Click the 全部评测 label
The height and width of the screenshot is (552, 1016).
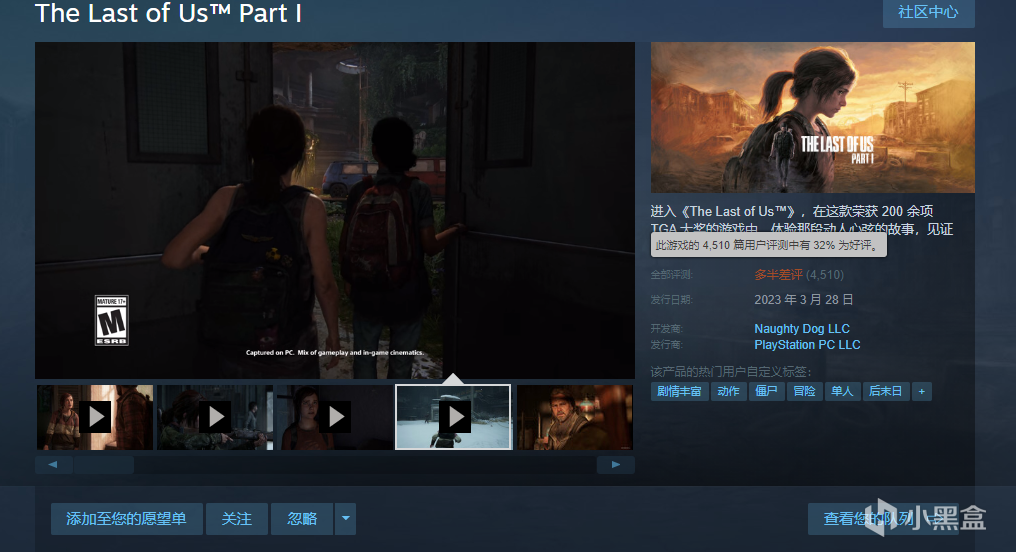click(671, 275)
